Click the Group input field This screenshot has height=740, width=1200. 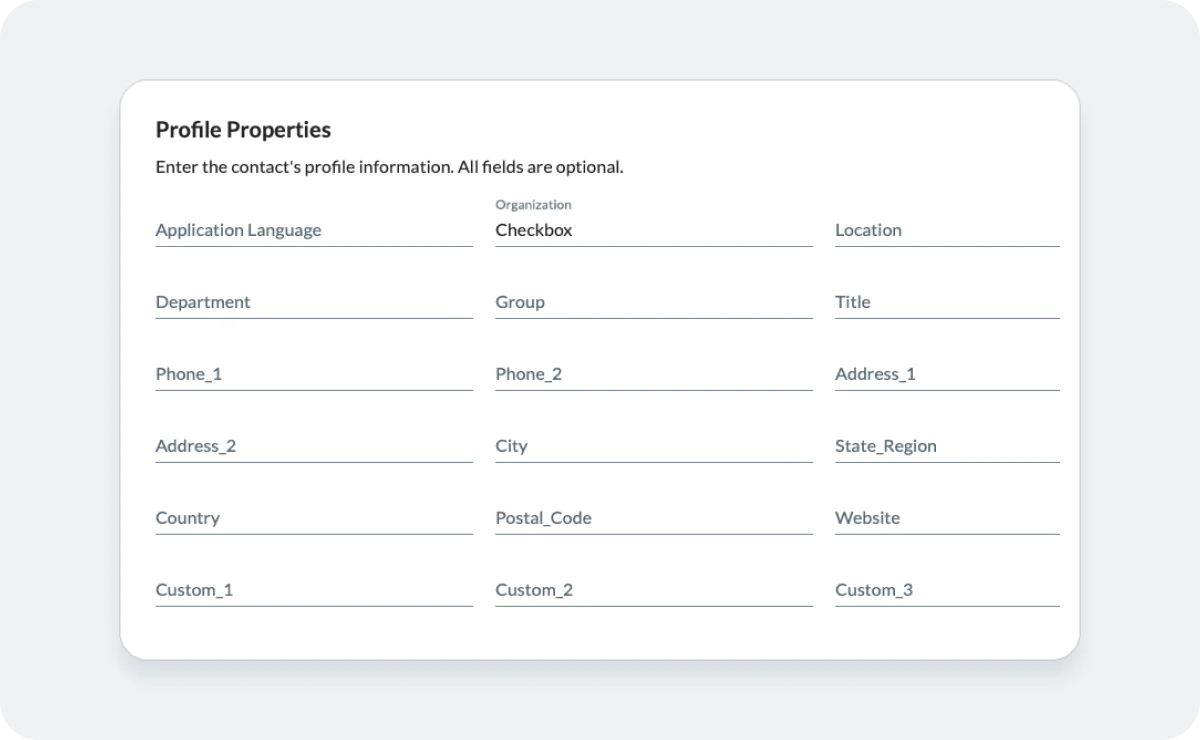click(x=654, y=302)
